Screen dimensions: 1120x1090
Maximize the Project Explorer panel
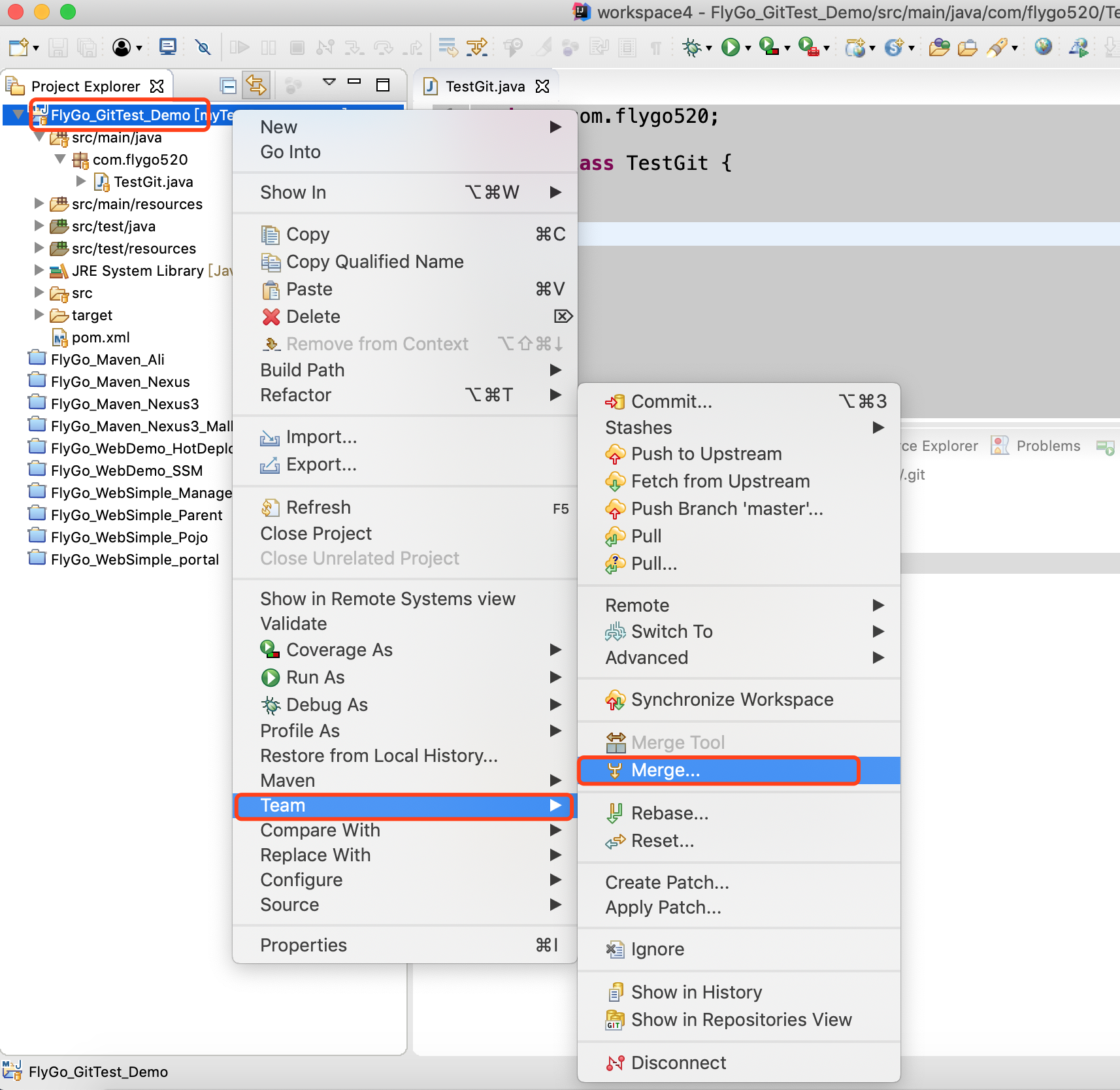(383, 84)
